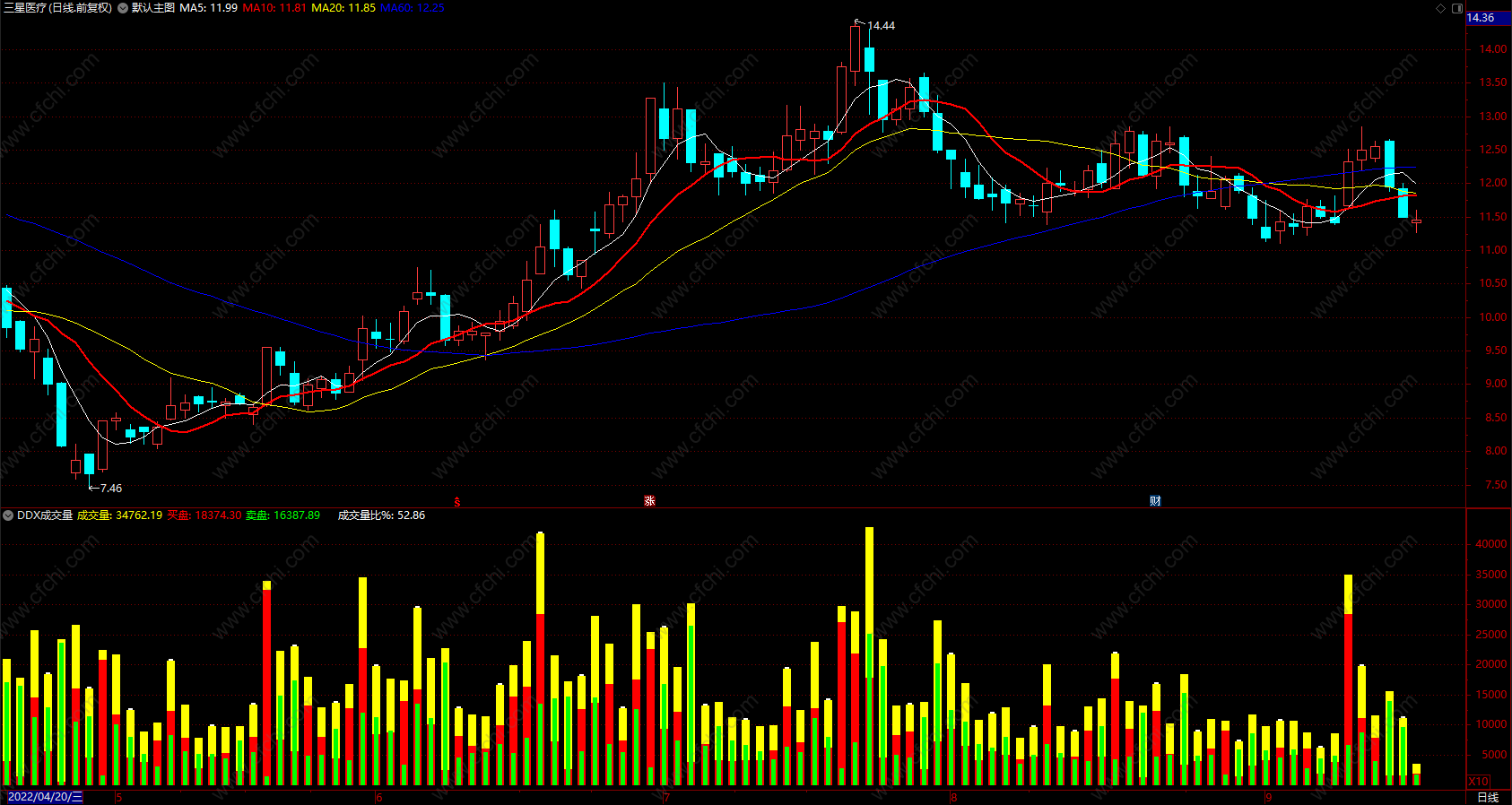Click the 10.00 price axis label
This screenshot has height=805, width=1512.
click(1493, 317)
